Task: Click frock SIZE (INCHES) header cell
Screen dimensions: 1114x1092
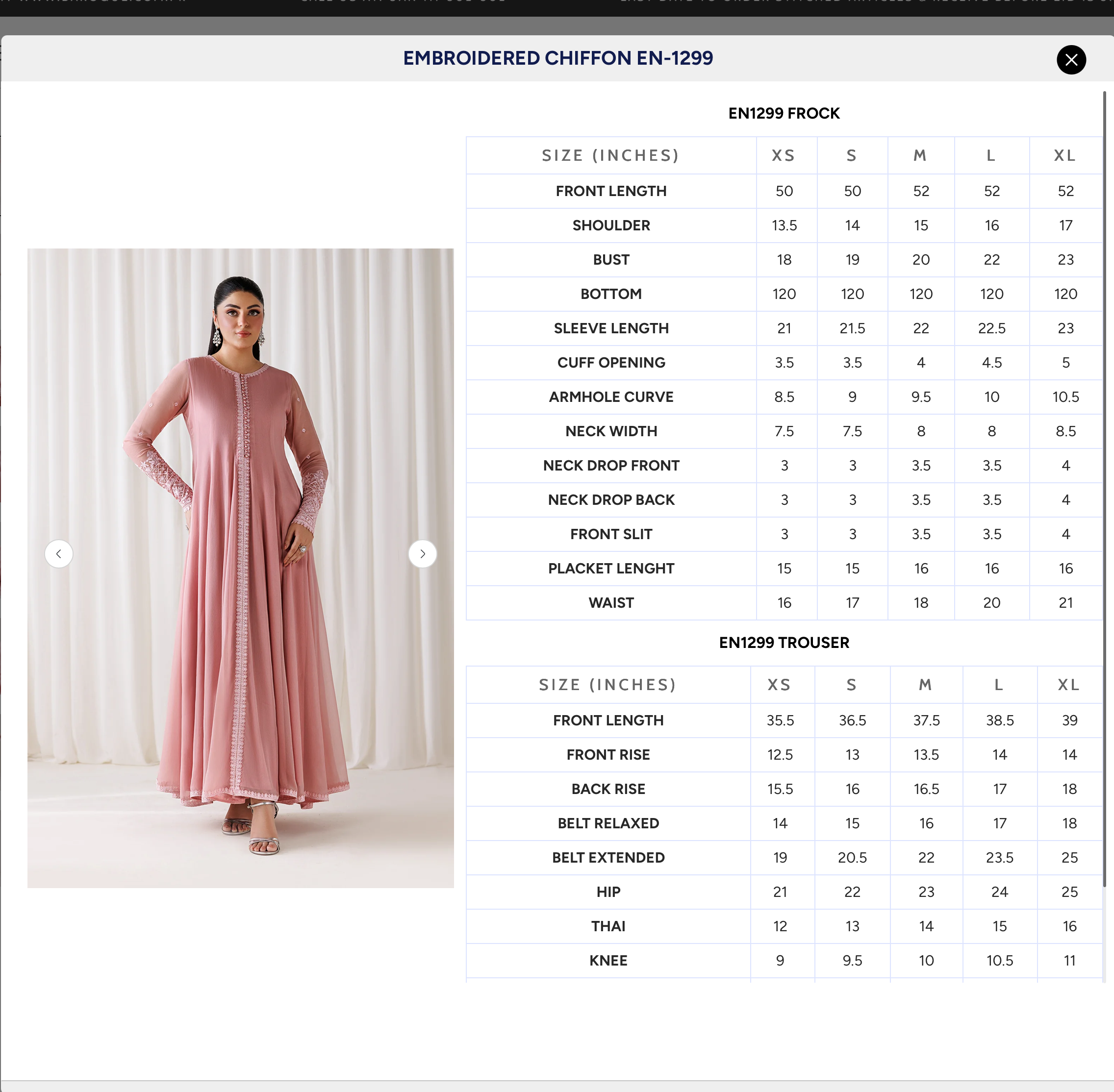Action: [611, 155]
